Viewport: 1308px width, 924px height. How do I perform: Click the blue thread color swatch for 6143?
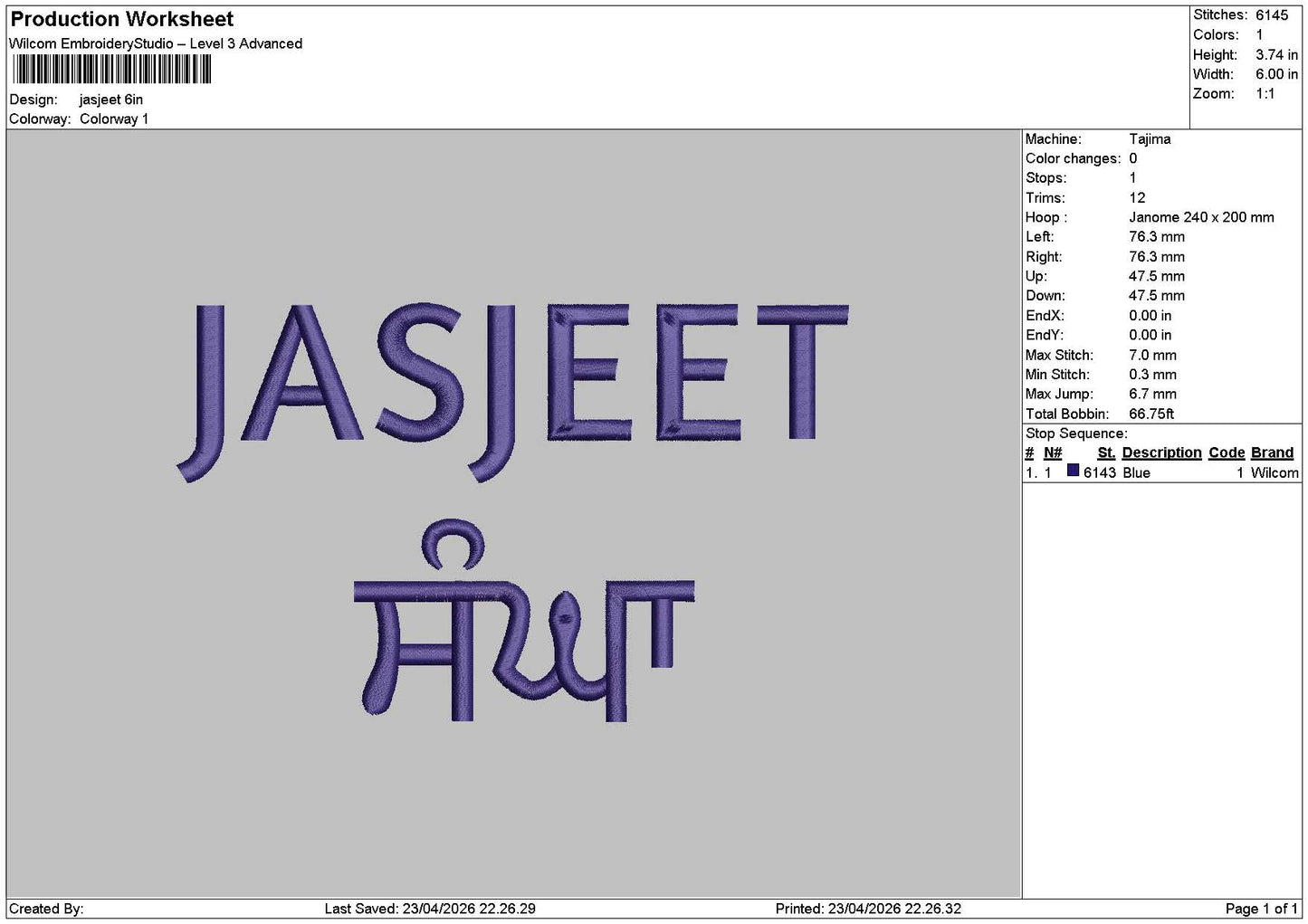pos(1073,471)
